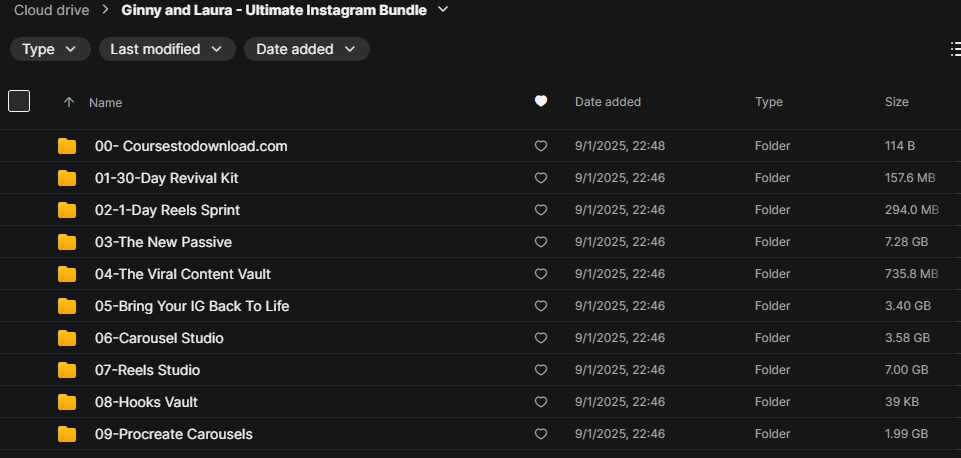Image resolution: width=961 pixels, height=458 pixels.
Task: Toggle favorite on 00- Coursestodownload.com
Action: click(x=541, y=146)
